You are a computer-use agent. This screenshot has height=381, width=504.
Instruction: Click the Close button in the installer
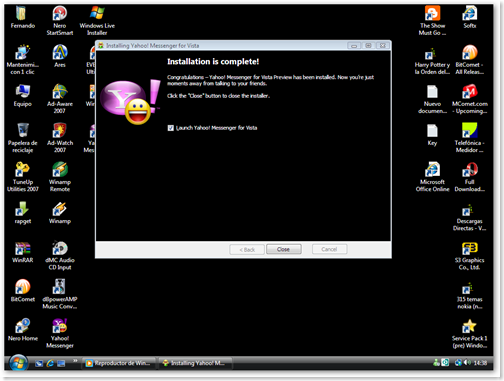point(284,249)
